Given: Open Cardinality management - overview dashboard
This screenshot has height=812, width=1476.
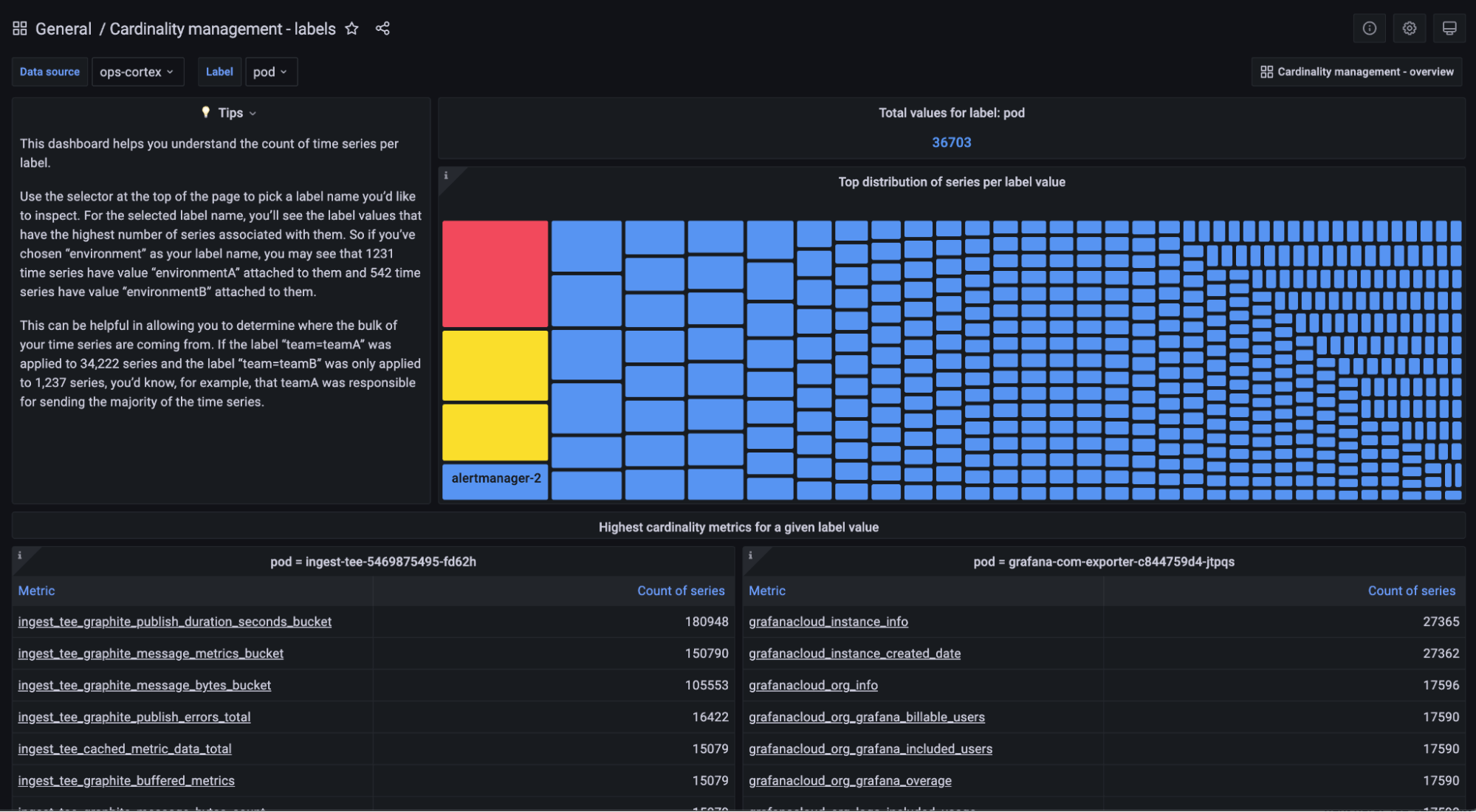Looking at the screenshot, I should pos(1355,72).
